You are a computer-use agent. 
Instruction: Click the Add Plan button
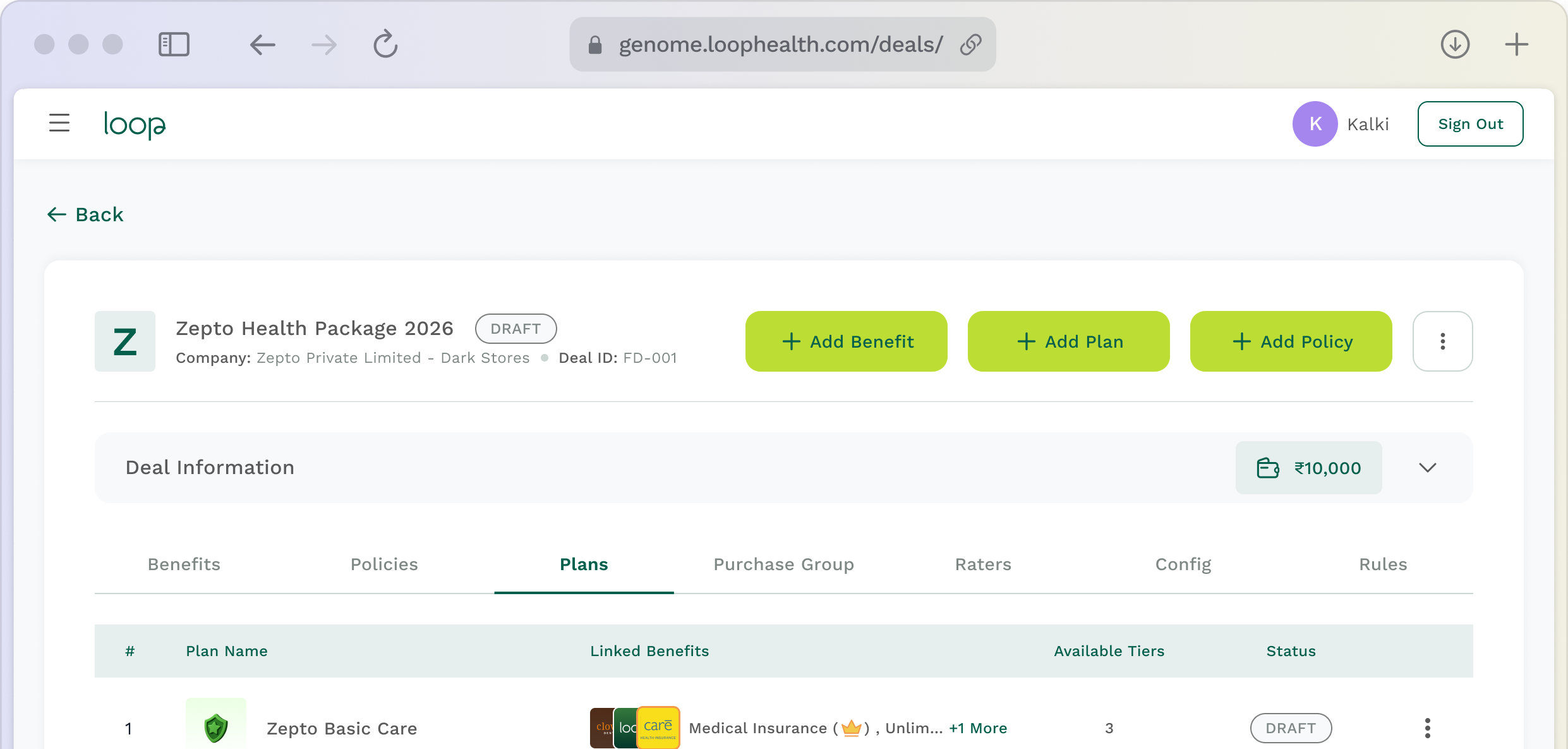point(1069,341)
